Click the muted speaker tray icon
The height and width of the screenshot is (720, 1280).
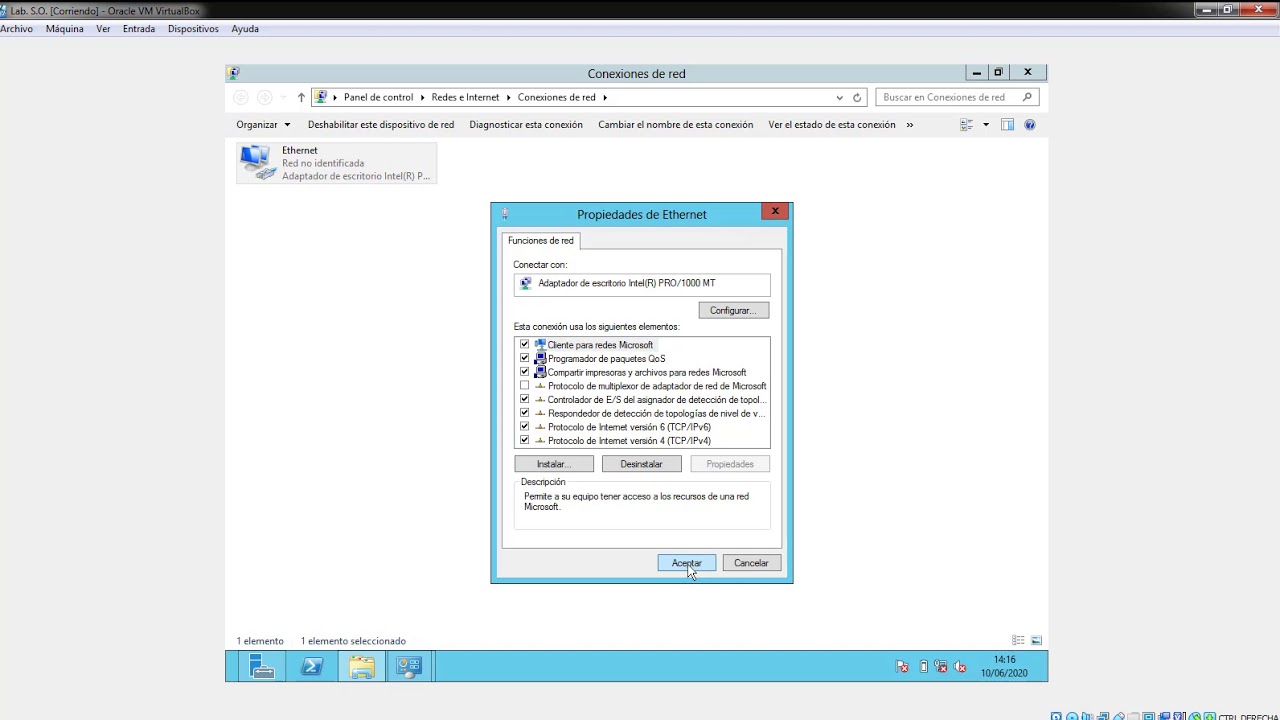point(961,667)
